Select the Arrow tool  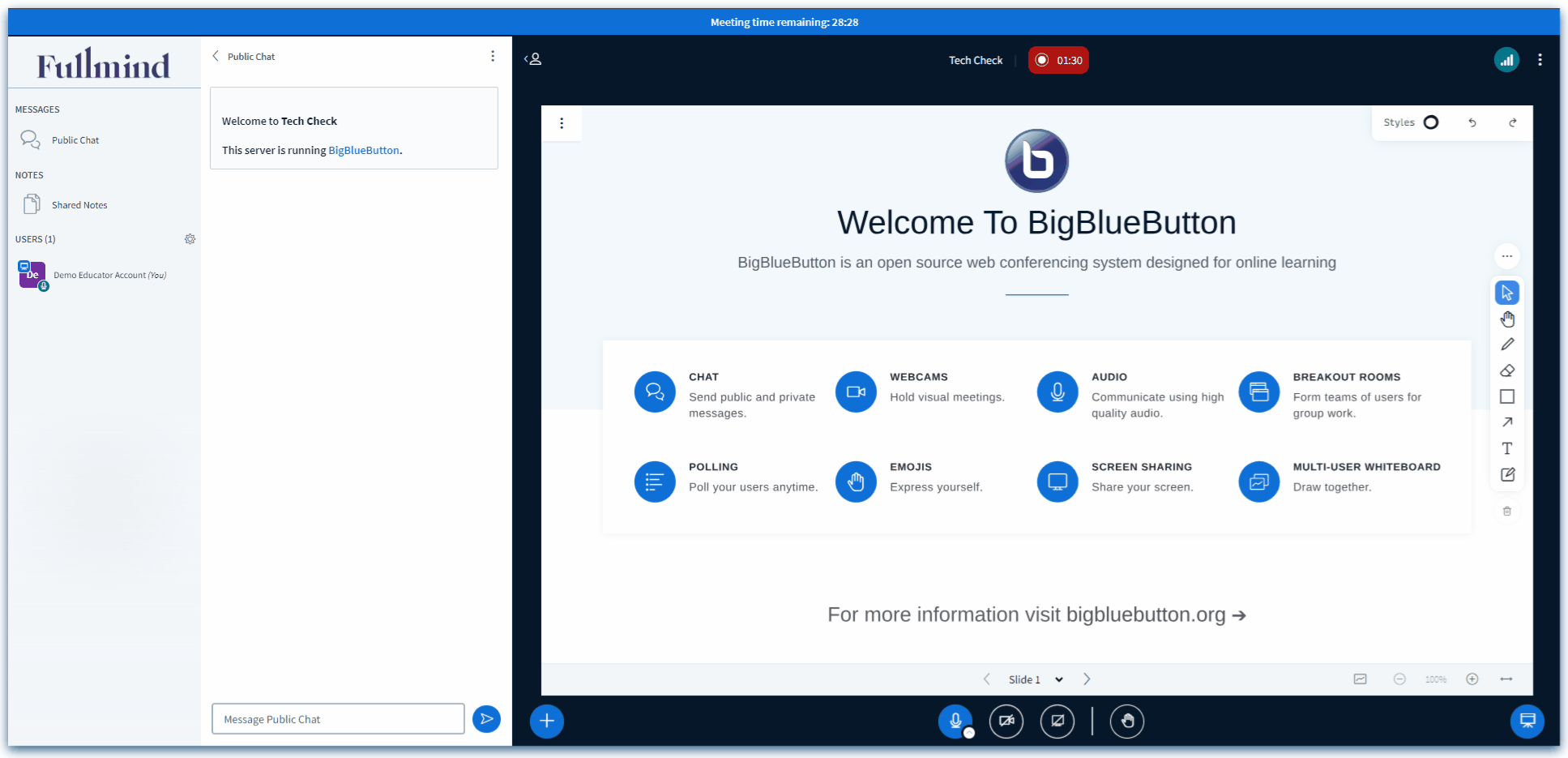pyautogui.click(x=1506, y=422)
